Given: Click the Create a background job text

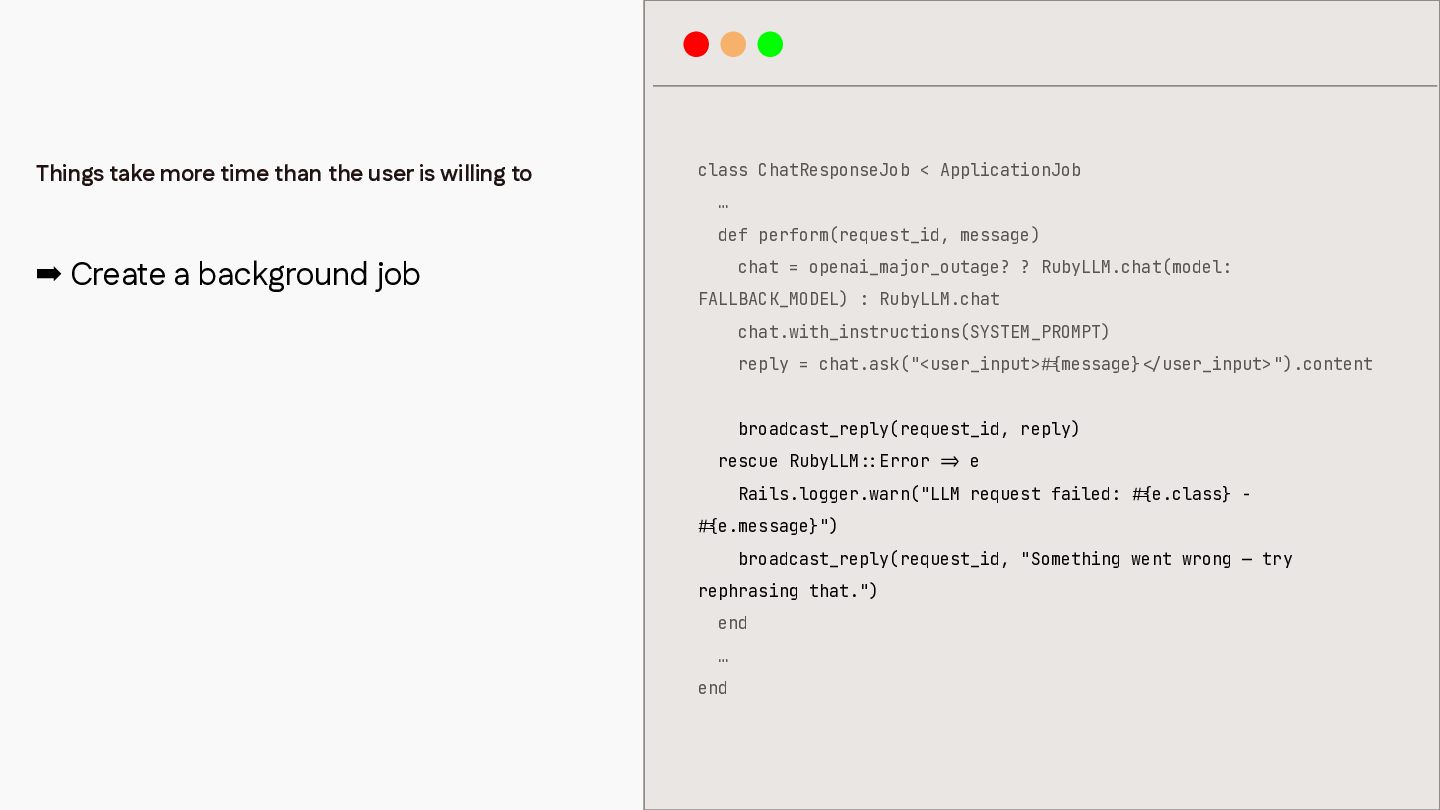Looking at the screenshot, I should tap(245, 274).
